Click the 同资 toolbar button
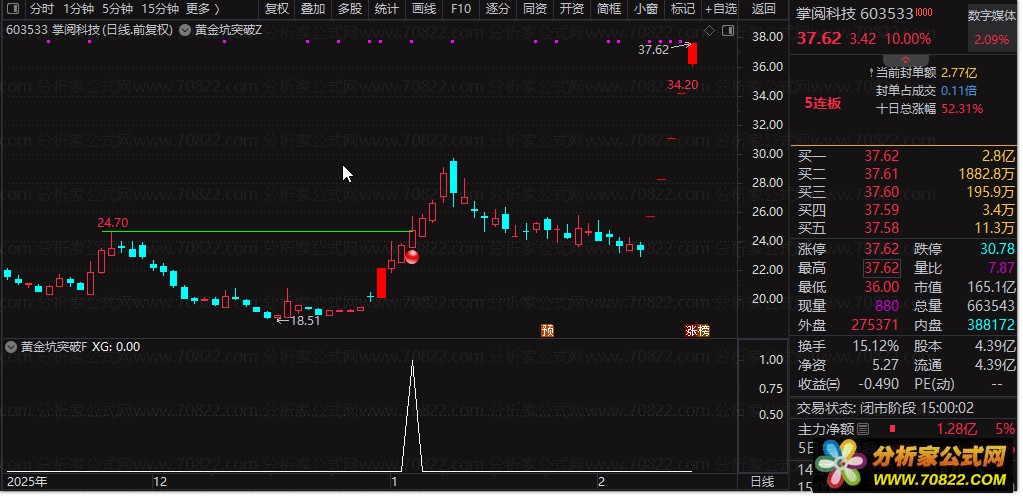 tap(535, 8)
